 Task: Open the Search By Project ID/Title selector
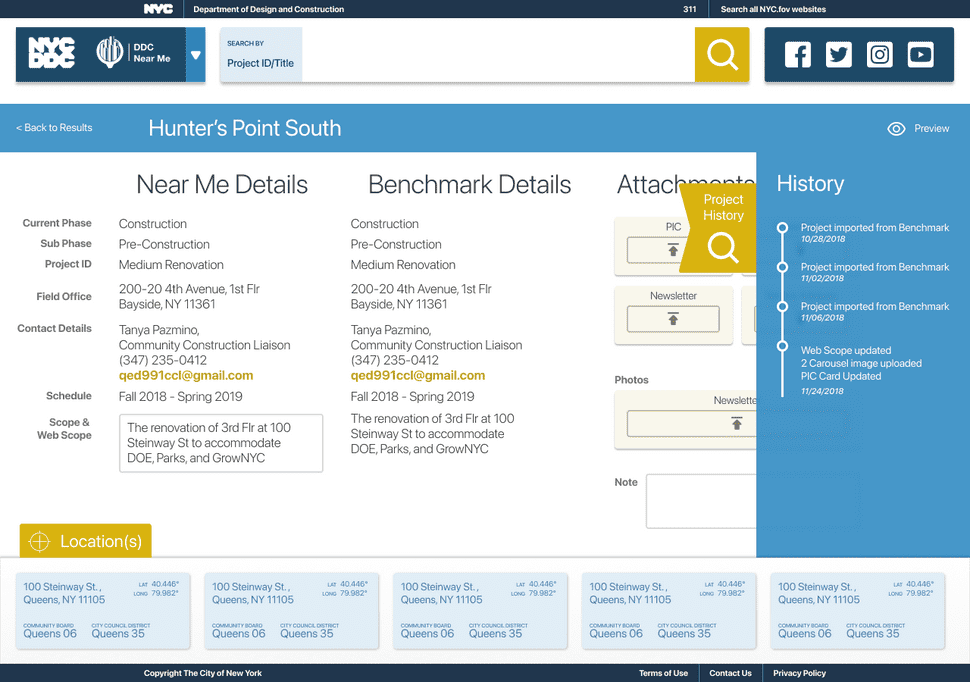pos(260,54)
